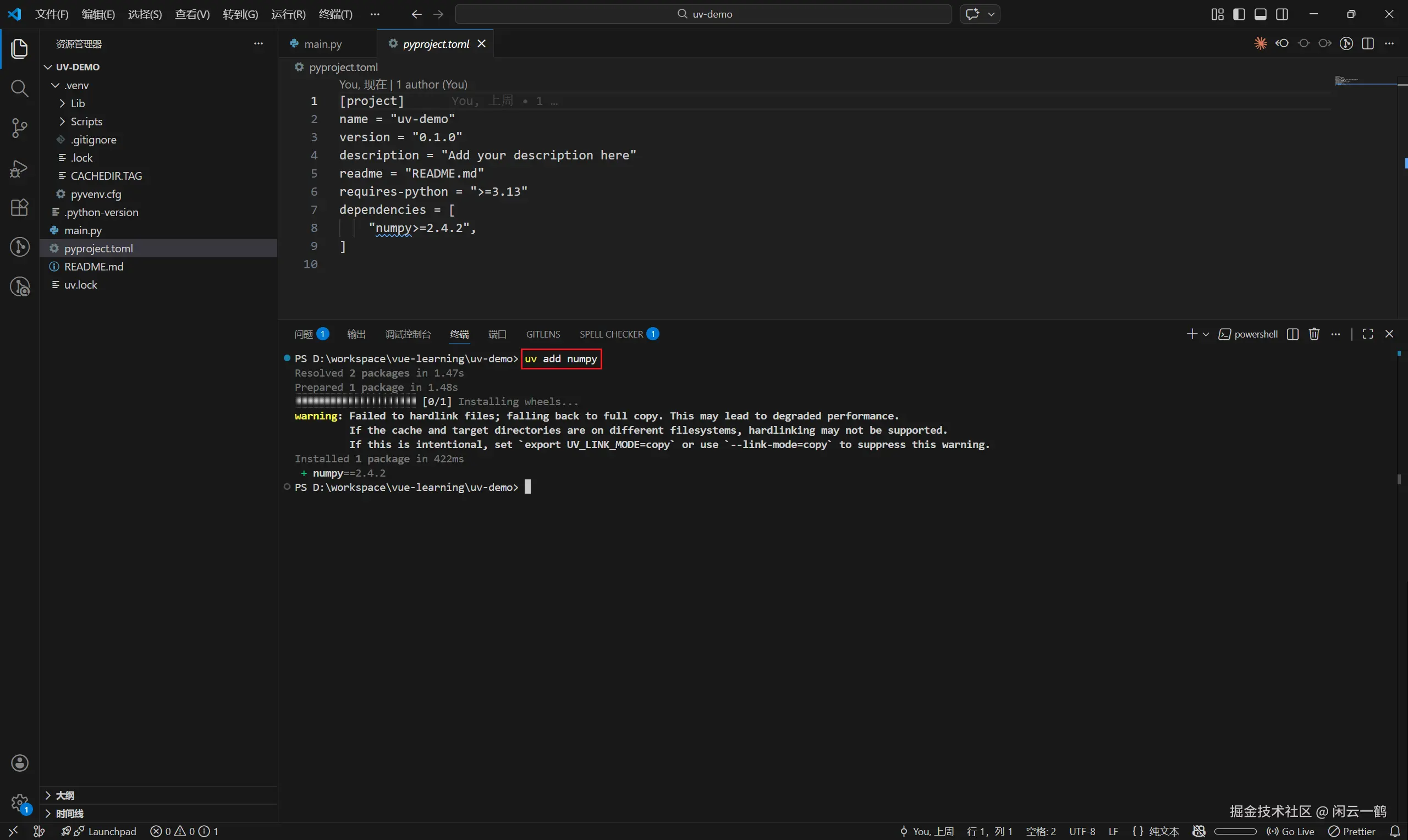The width and height of the screenshot is (1408, 840).
Task: Open the Search view in activity bar
Action: pyautogui.click(x=19, y=89)
